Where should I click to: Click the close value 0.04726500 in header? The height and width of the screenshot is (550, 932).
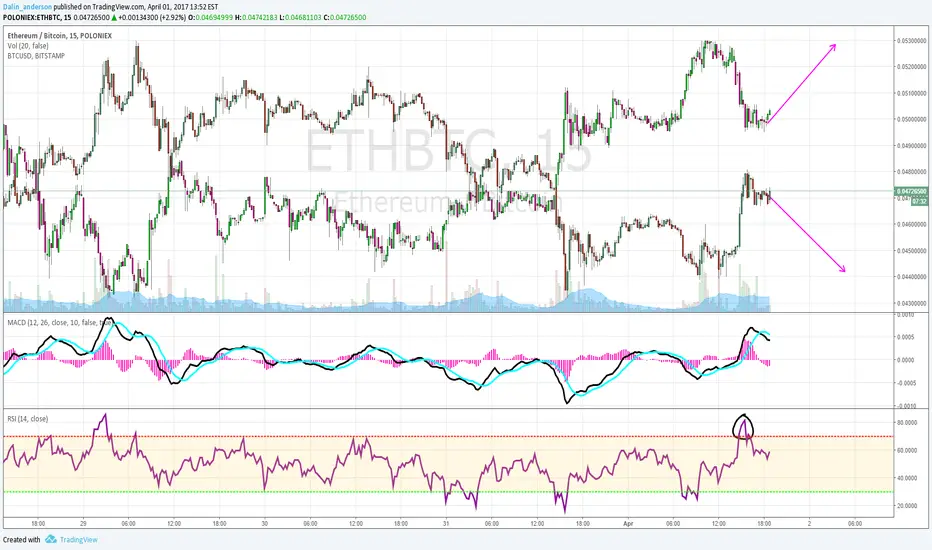(x=348, y=18)
